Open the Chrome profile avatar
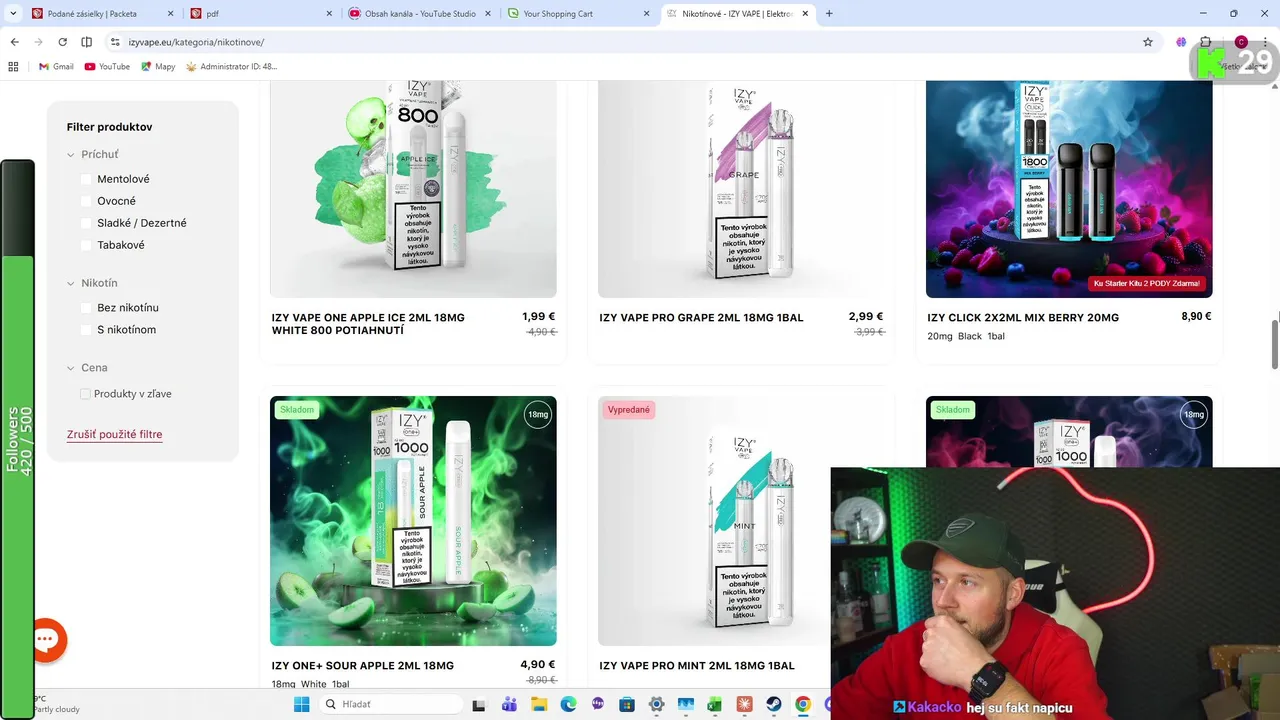The height and width of the screenshot is (720, 1280). pos(1241,42)
